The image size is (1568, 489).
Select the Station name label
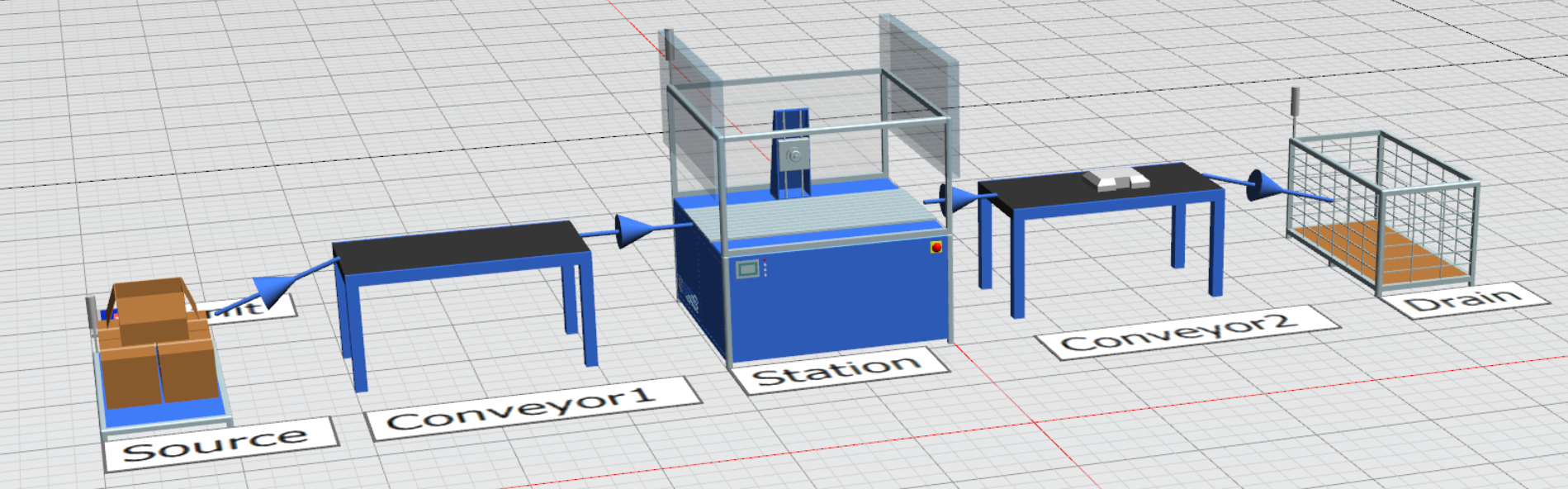coord(838,370)
